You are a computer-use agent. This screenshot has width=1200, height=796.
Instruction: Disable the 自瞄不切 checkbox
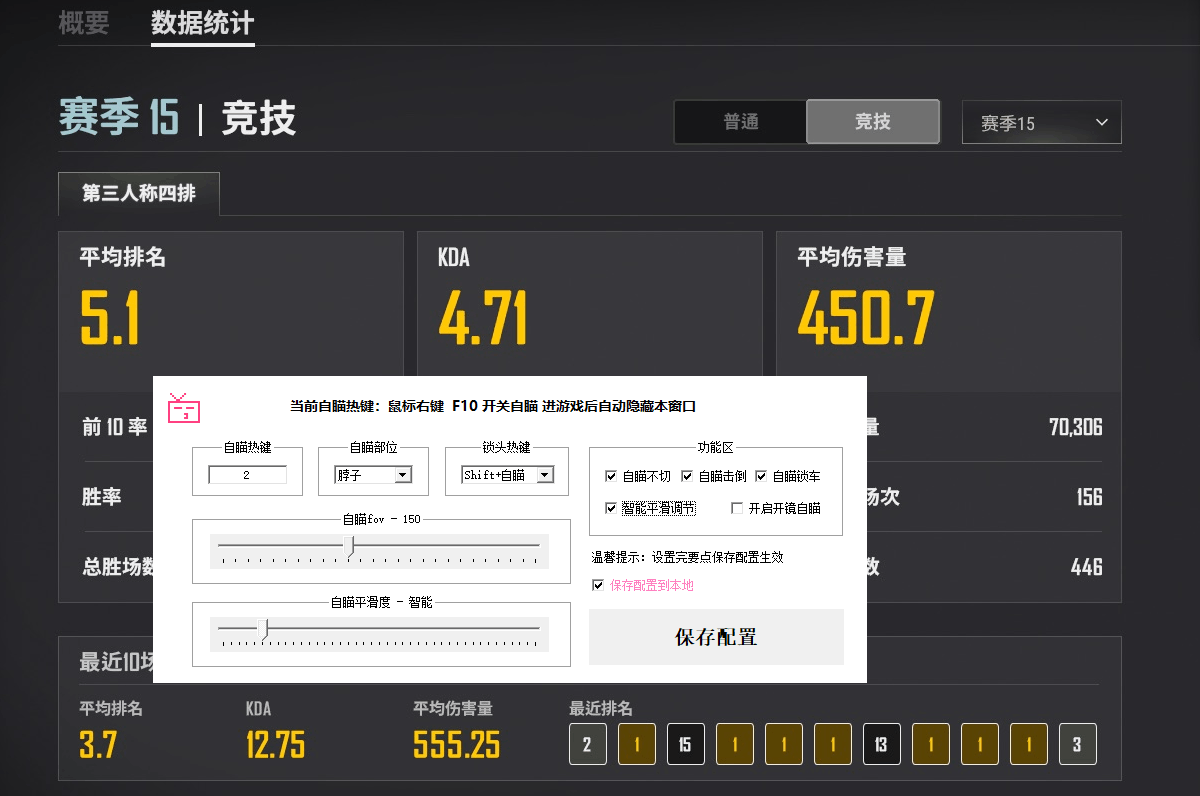pyautogui.click(x=611, y=476)
